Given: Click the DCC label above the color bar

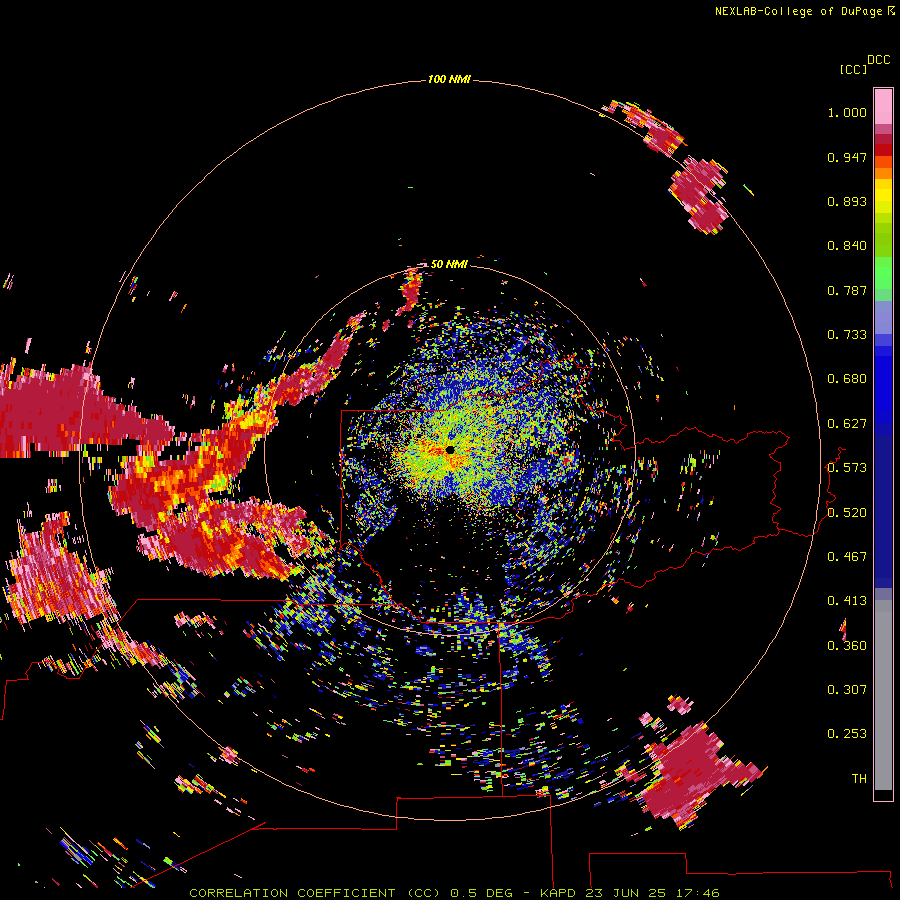Looking at the screenshot, I should tap(878, 60).
